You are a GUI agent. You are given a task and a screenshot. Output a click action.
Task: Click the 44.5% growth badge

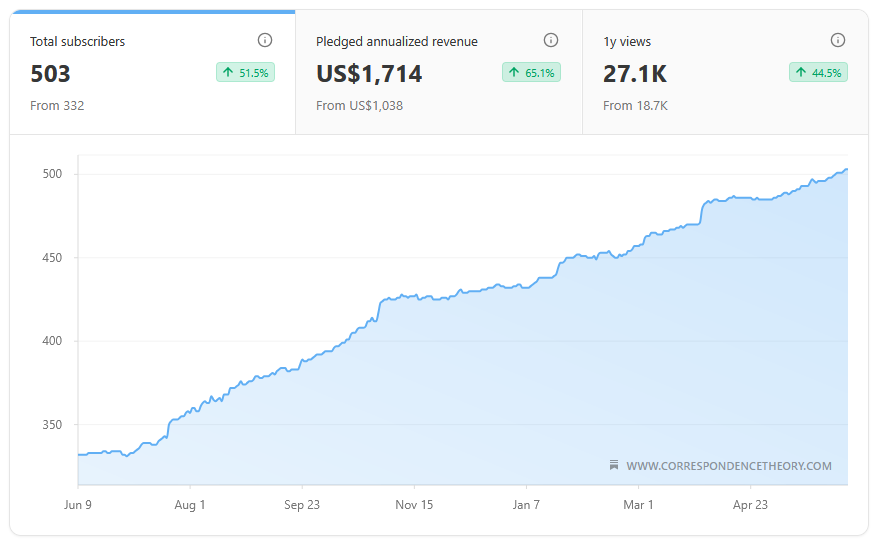(x=818, y=73)
